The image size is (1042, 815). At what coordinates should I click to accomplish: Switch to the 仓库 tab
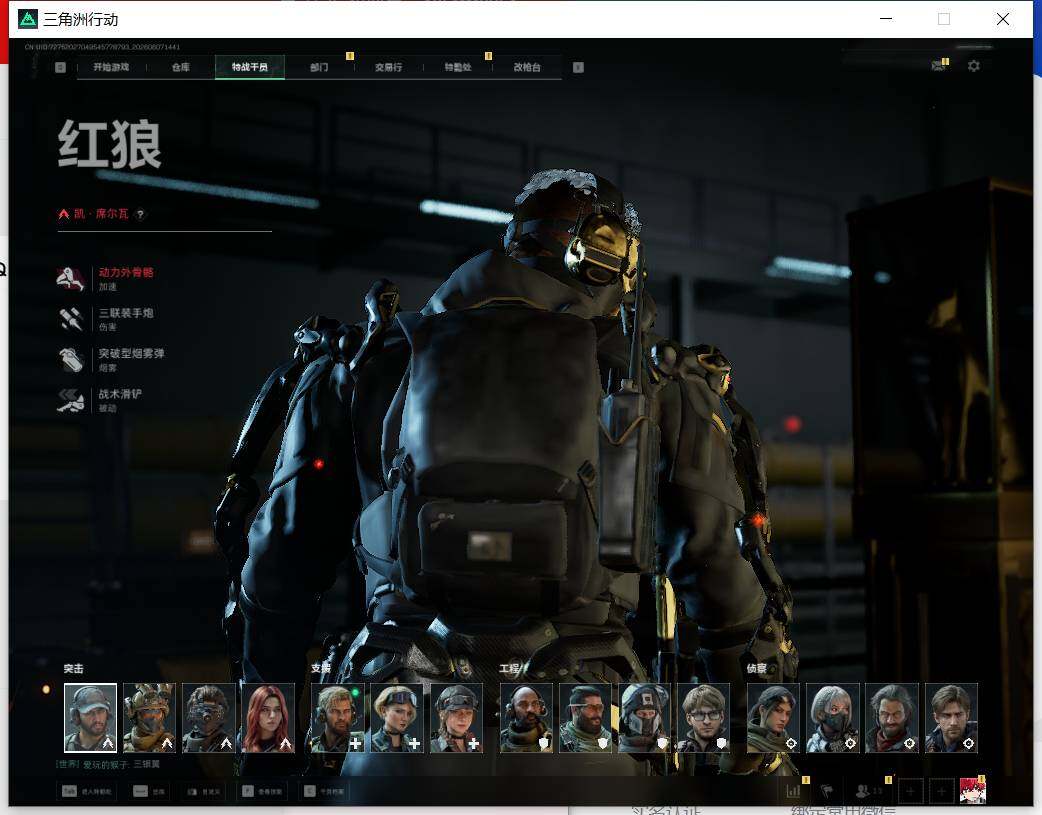click(x=181, y=67)
